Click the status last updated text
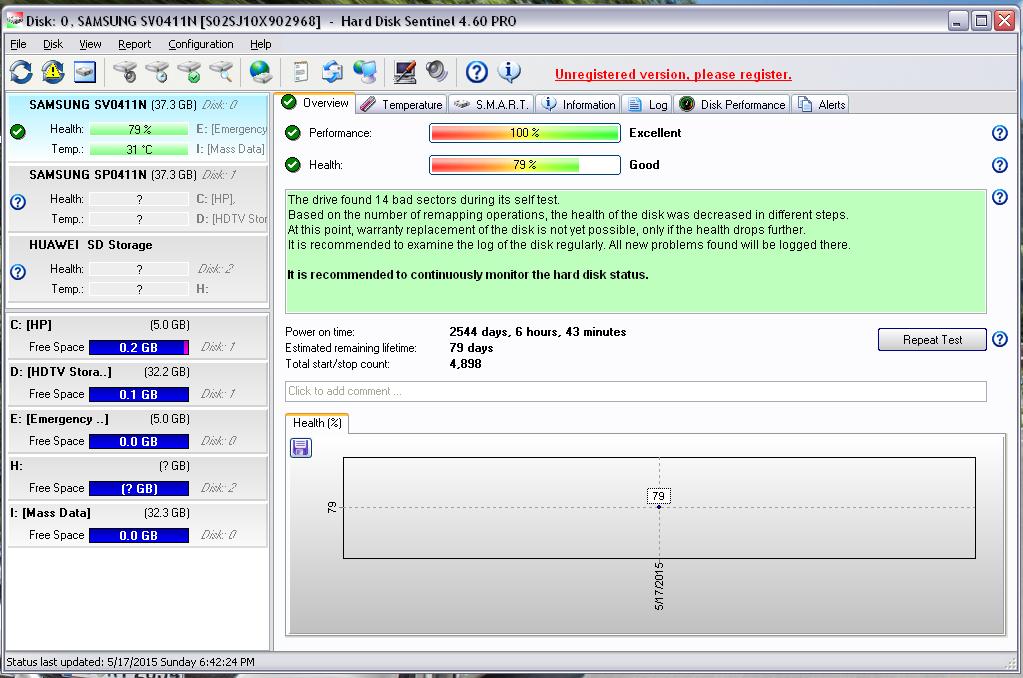This screenshot has height=678, width=1023. [130, 662]
